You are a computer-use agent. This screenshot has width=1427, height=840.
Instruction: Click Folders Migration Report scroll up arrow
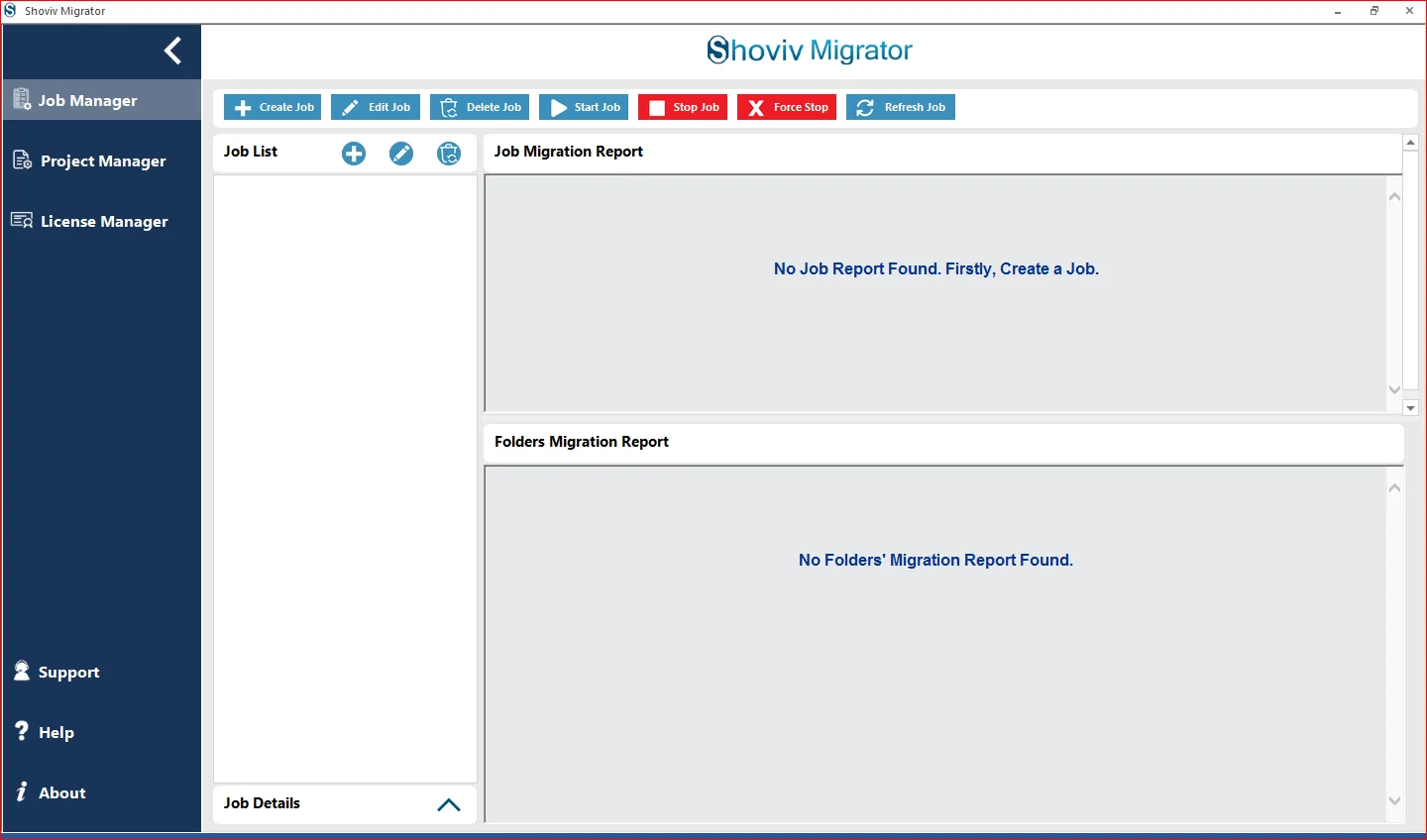pos(1394,487)
